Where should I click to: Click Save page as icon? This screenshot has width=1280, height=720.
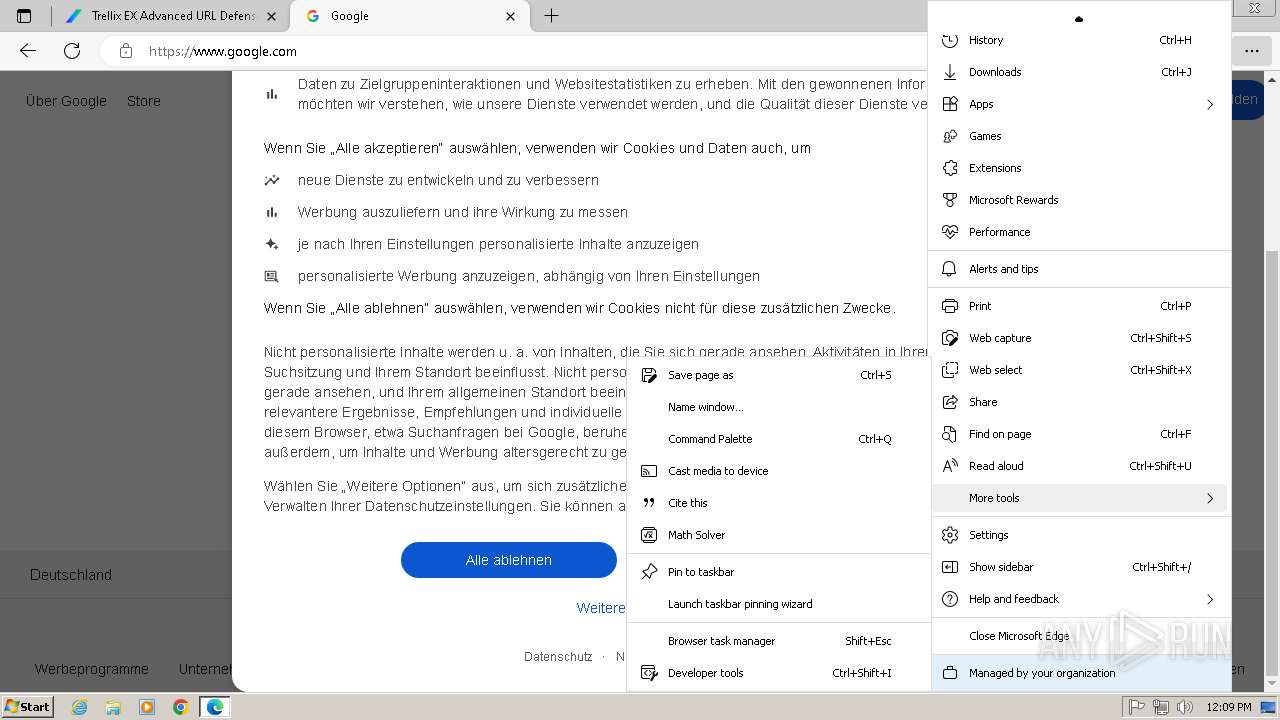click(x=649, y=375)
